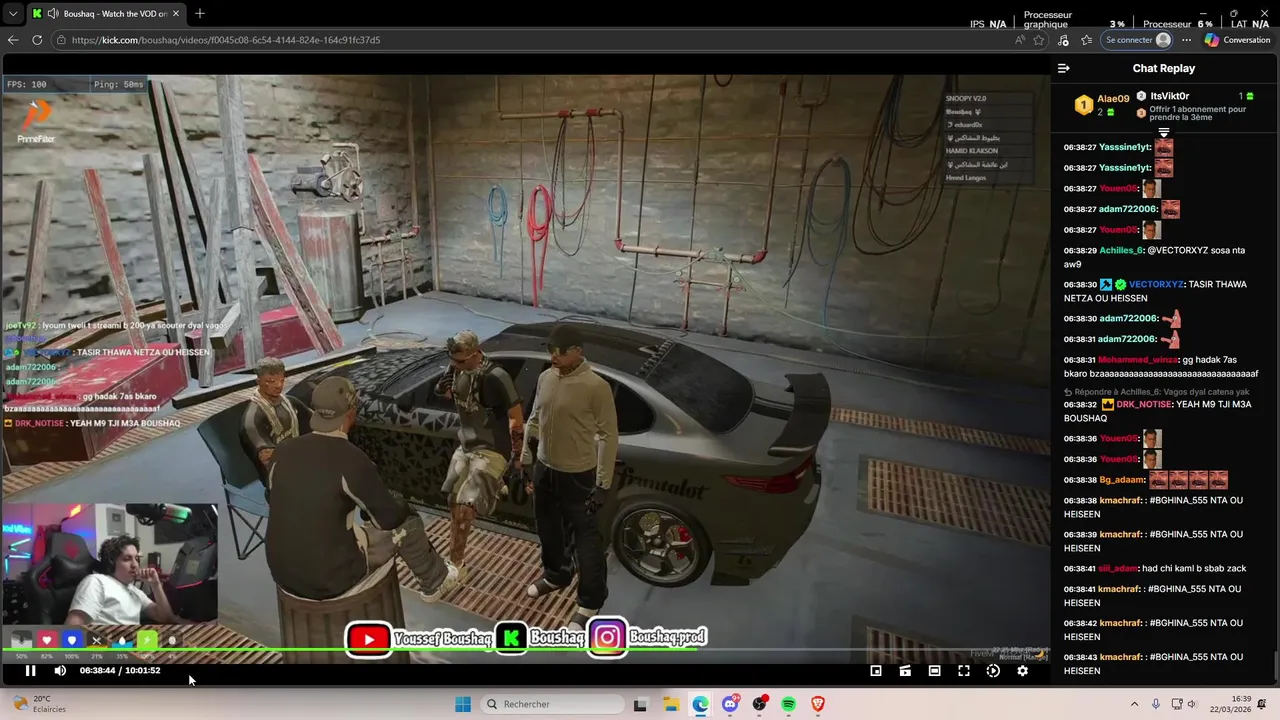Show hidden system tray icons
This screenshot has height=720, width=1280.
(x=1134, y=704)
